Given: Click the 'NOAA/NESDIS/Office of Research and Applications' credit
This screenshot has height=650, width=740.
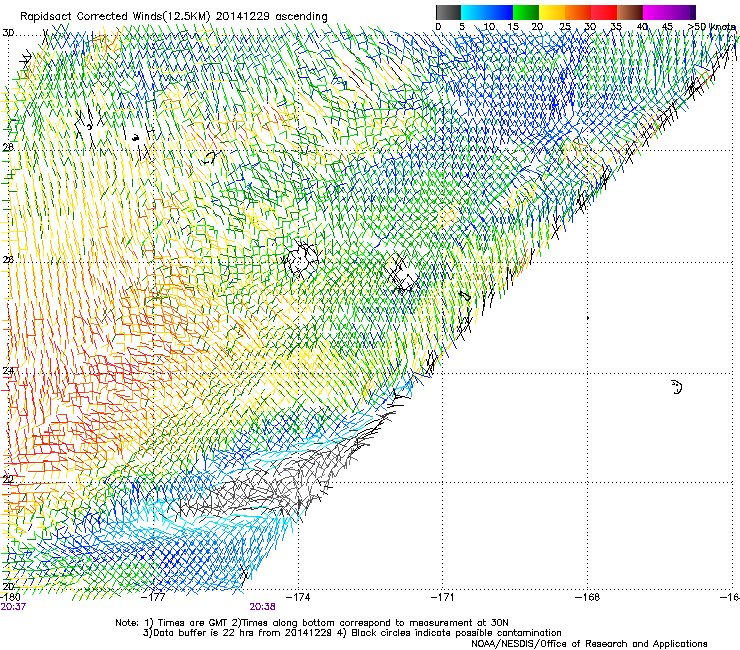Looking at the screenshot, I should (x=589, y=644).
